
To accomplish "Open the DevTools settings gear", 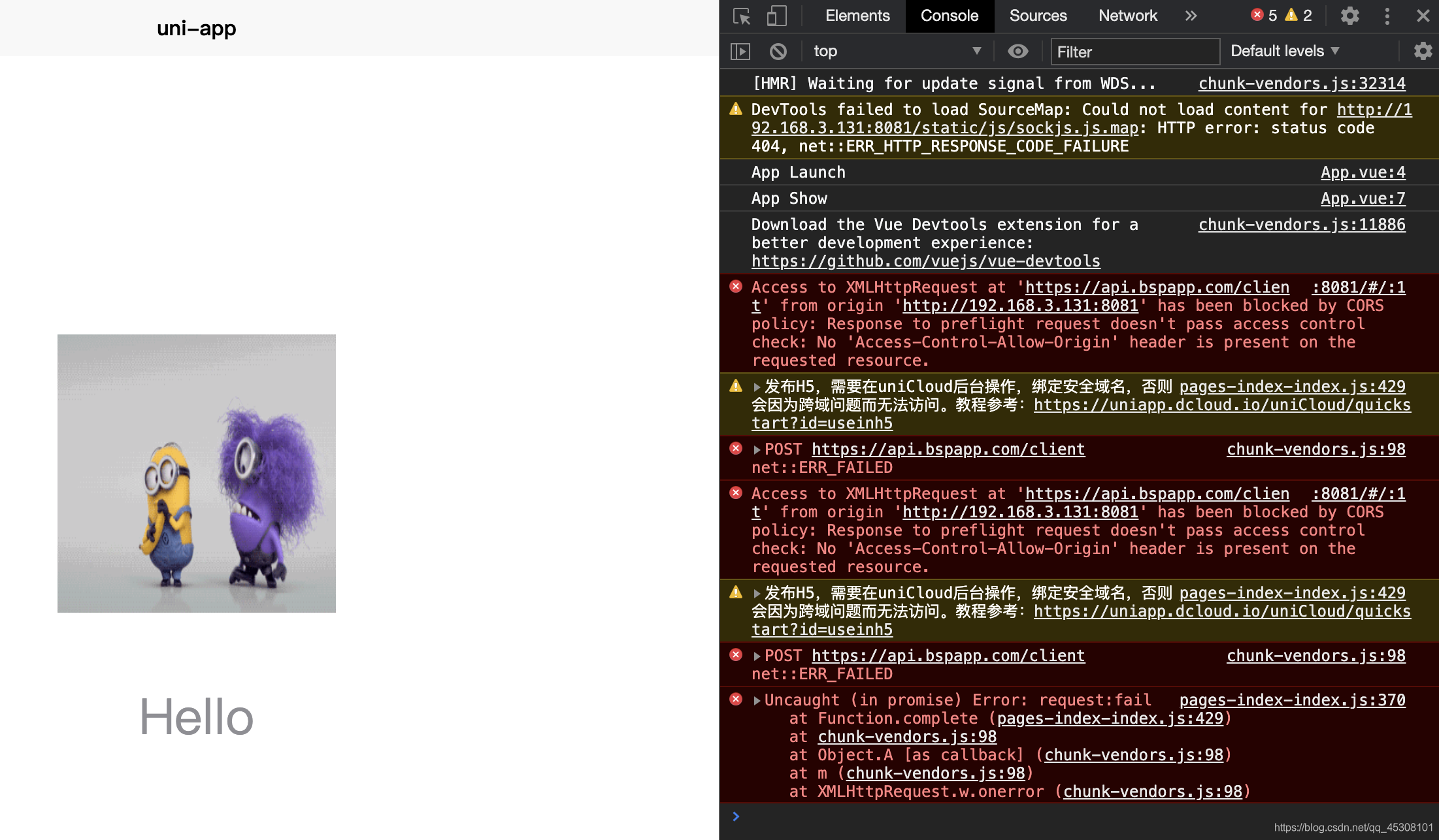I will tap(1349, 16).
